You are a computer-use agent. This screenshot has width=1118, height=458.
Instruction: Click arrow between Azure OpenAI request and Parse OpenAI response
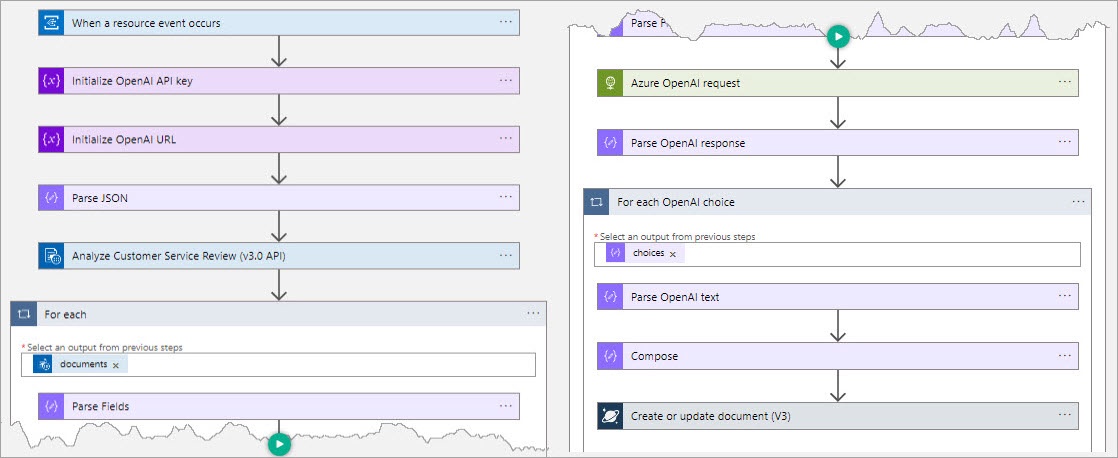[x=838, y=113]
